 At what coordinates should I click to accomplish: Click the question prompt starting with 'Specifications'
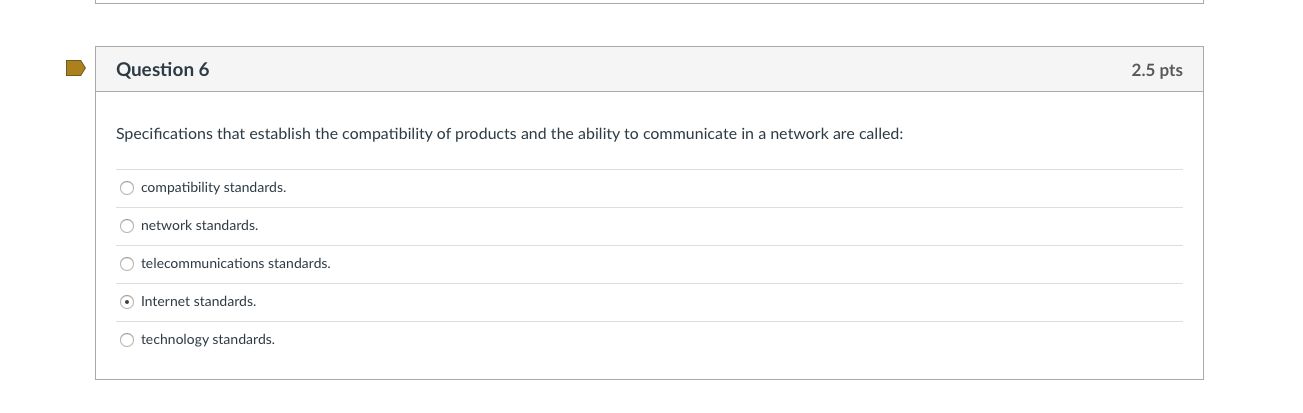click(509, 134)
